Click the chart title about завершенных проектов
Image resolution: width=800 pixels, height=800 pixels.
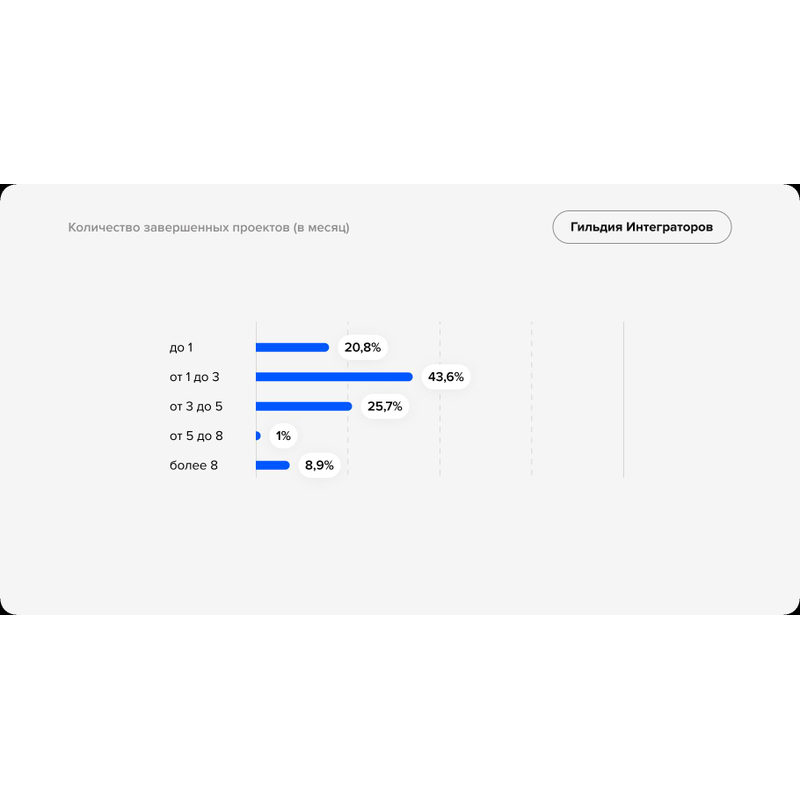pos(208,228)
